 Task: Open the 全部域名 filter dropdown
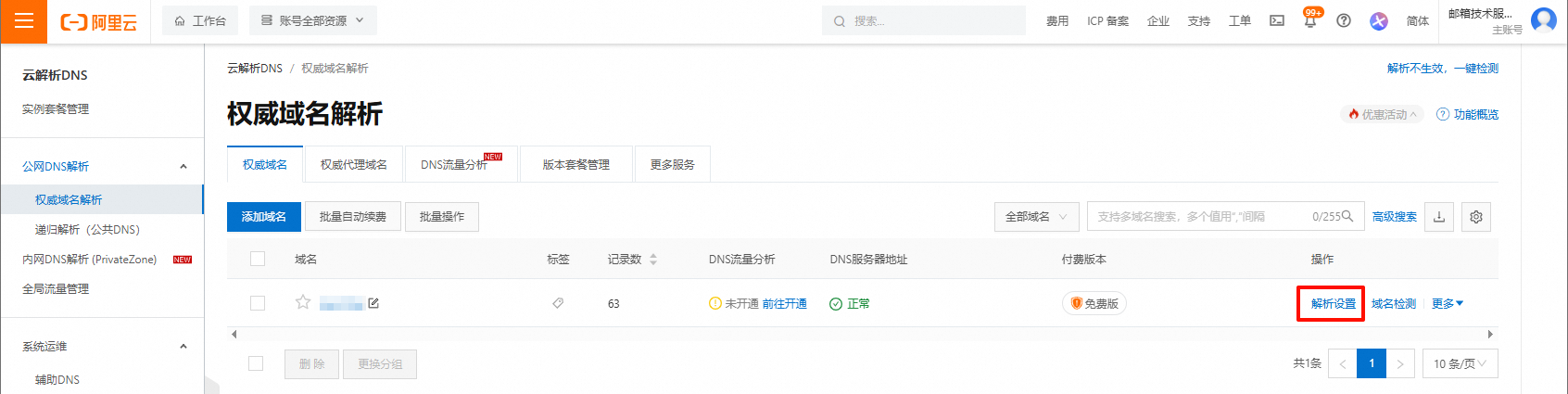tap(1036, 217)
